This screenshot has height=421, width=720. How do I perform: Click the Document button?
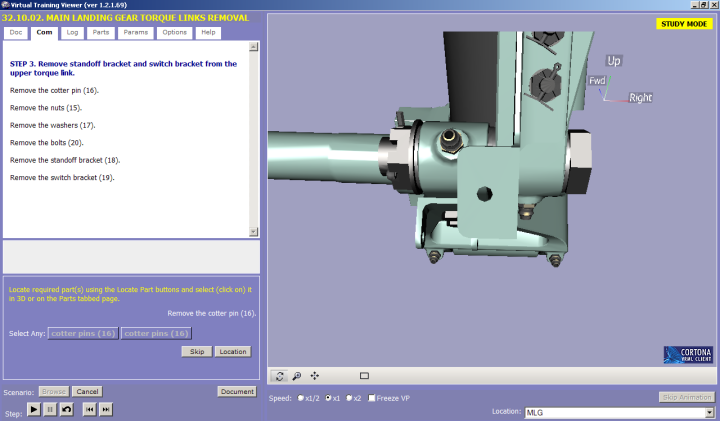click(237, 391)
